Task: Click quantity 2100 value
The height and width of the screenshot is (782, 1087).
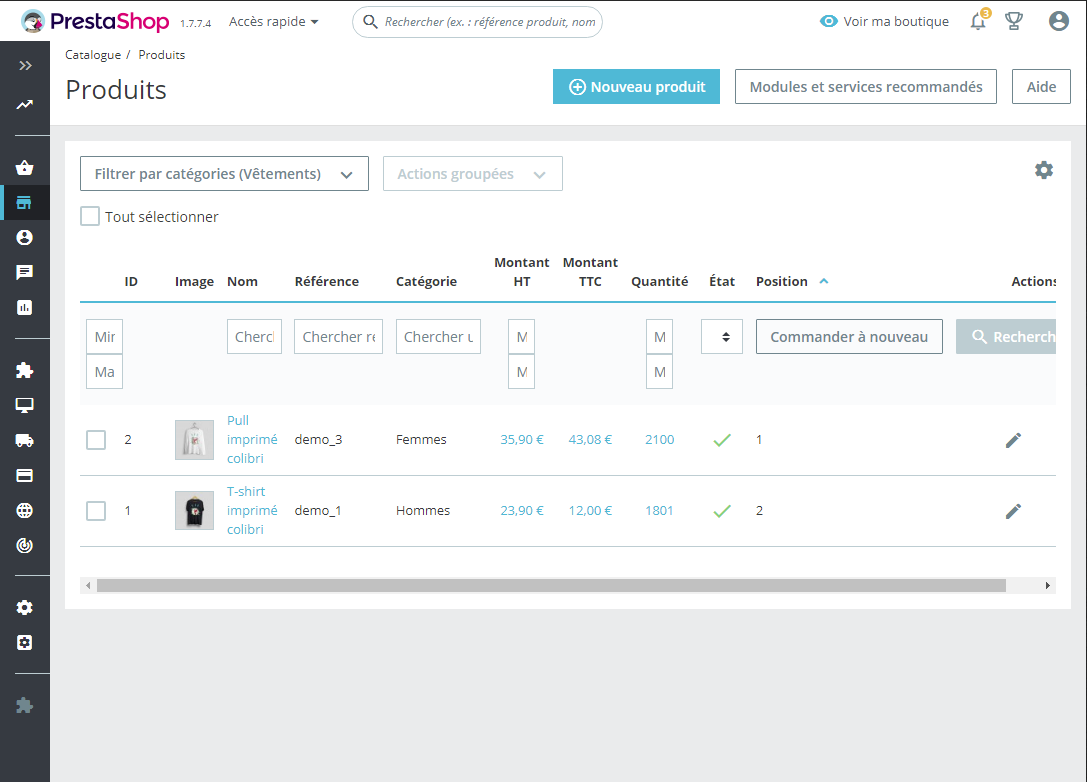Action: coord(659,440)
